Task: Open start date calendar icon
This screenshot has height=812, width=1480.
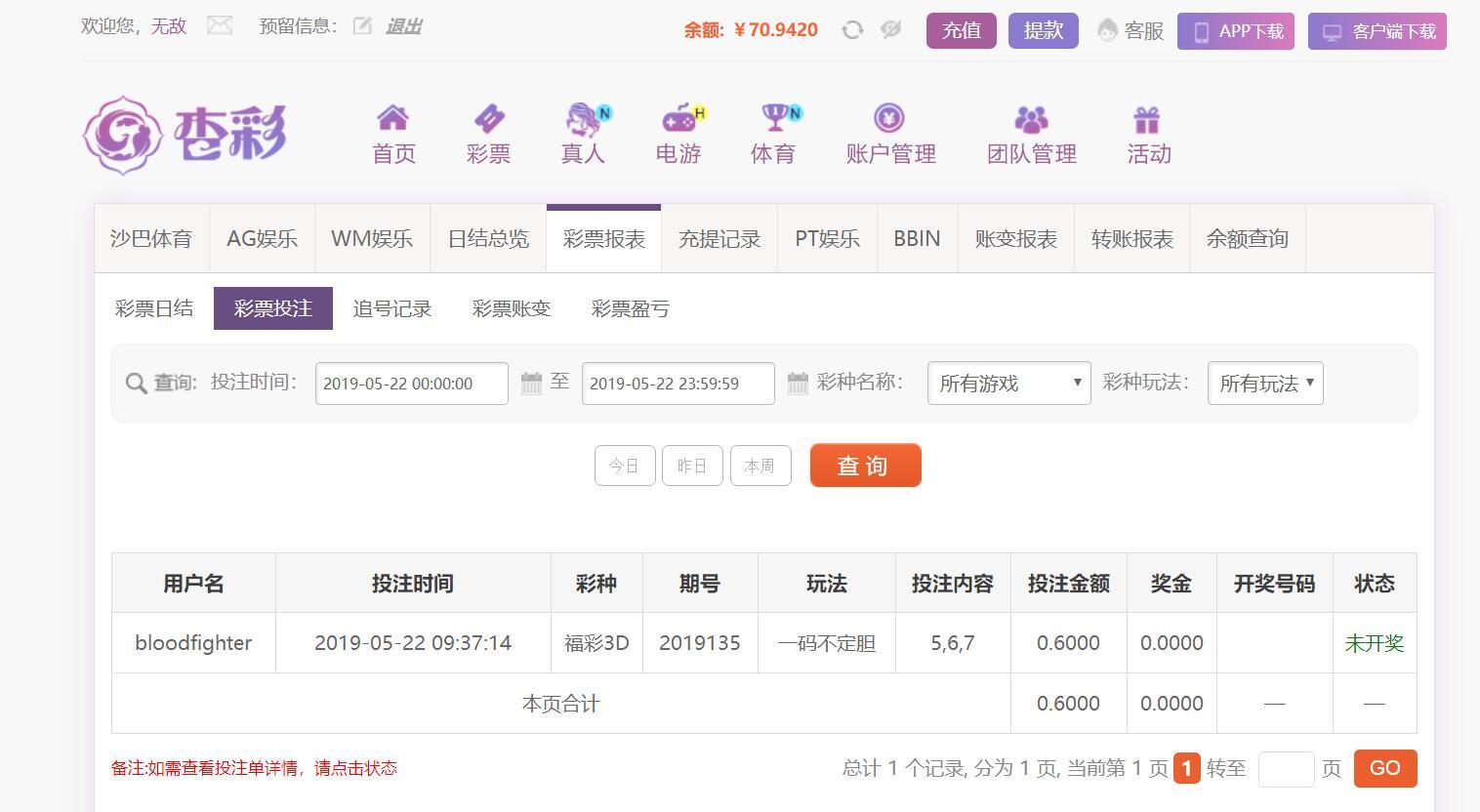Action: pos(531,383)
